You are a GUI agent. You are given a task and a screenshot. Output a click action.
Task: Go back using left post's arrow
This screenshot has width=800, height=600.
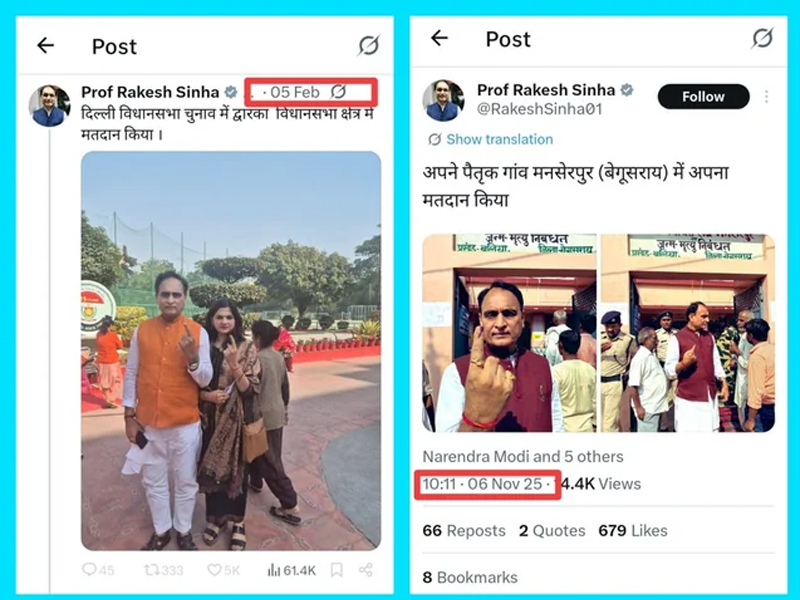tap(45, 45)
